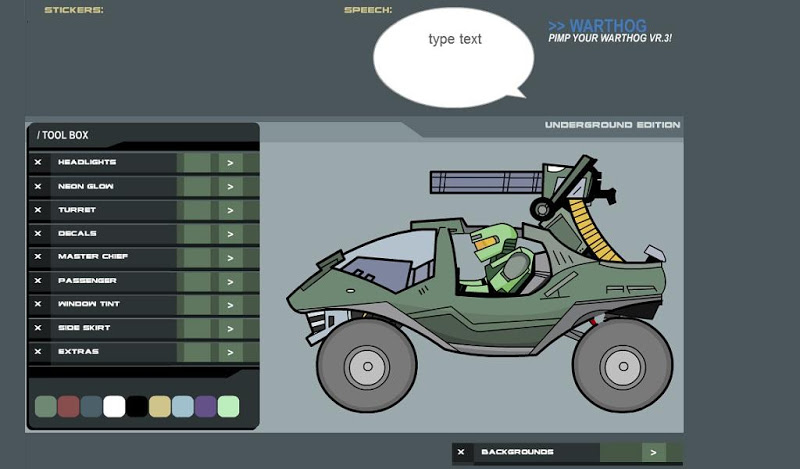
Task: Advance the Extras option arrow
Action: pyautogui.click(x=231, y=352)
